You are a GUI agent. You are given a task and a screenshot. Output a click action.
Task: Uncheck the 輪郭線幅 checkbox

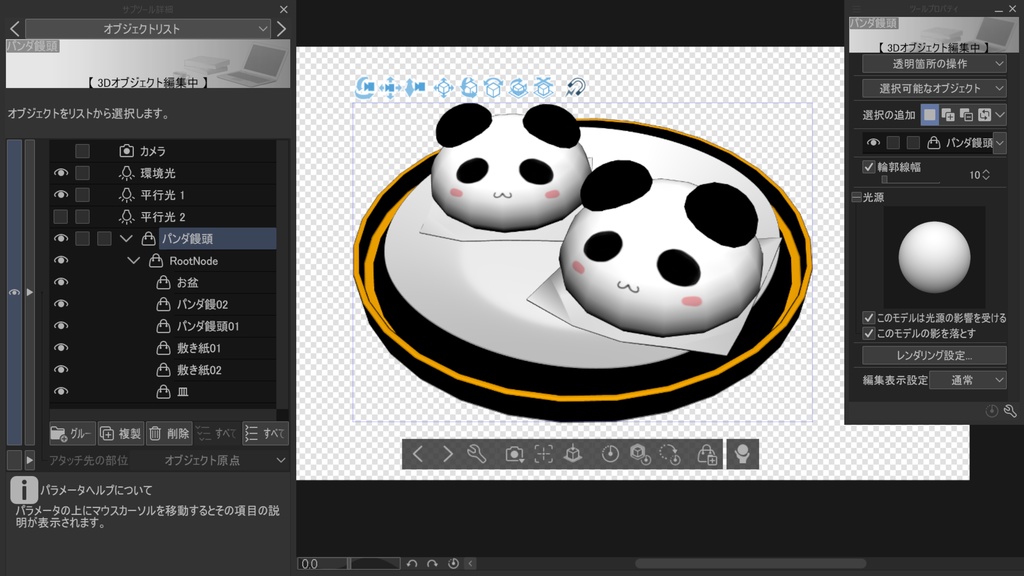tap(869, 167)
